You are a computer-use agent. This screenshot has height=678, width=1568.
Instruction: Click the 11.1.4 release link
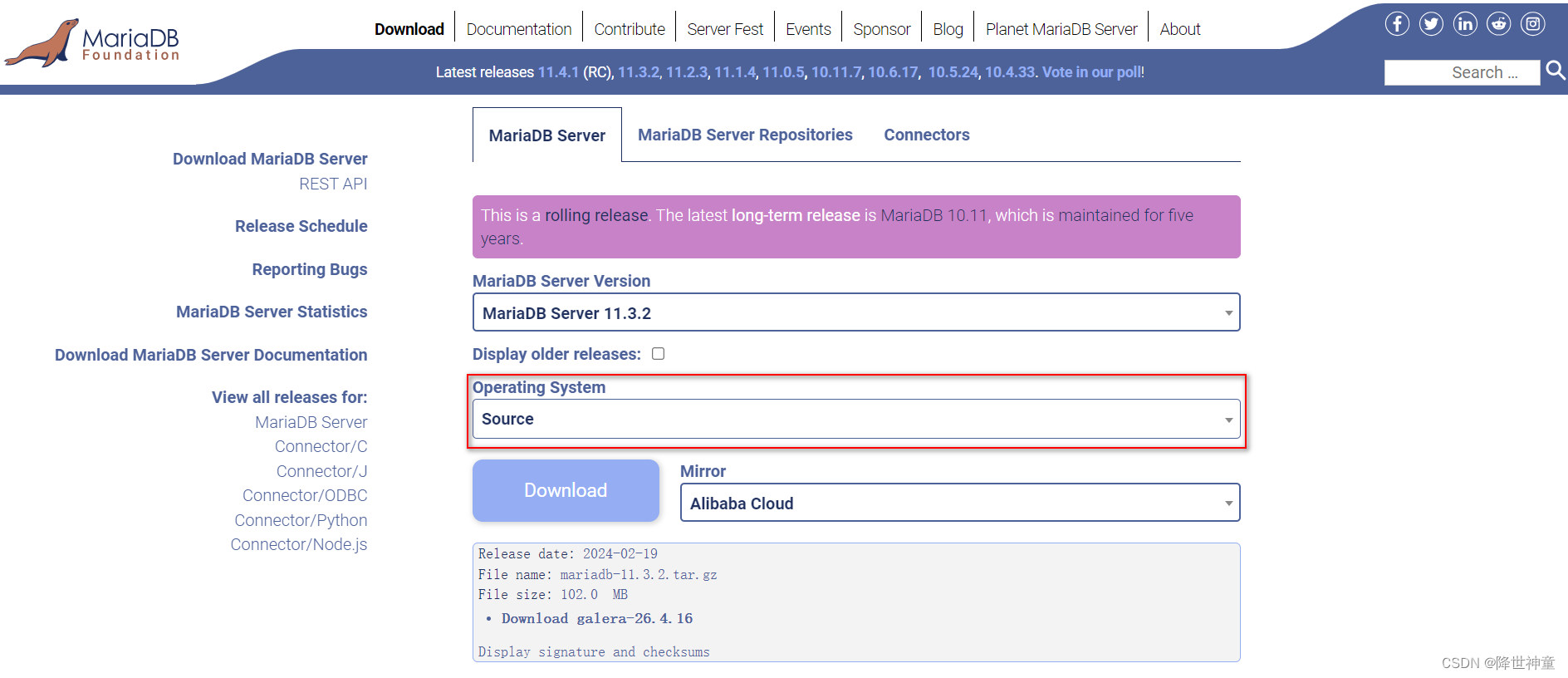click(x=735, y=72)
